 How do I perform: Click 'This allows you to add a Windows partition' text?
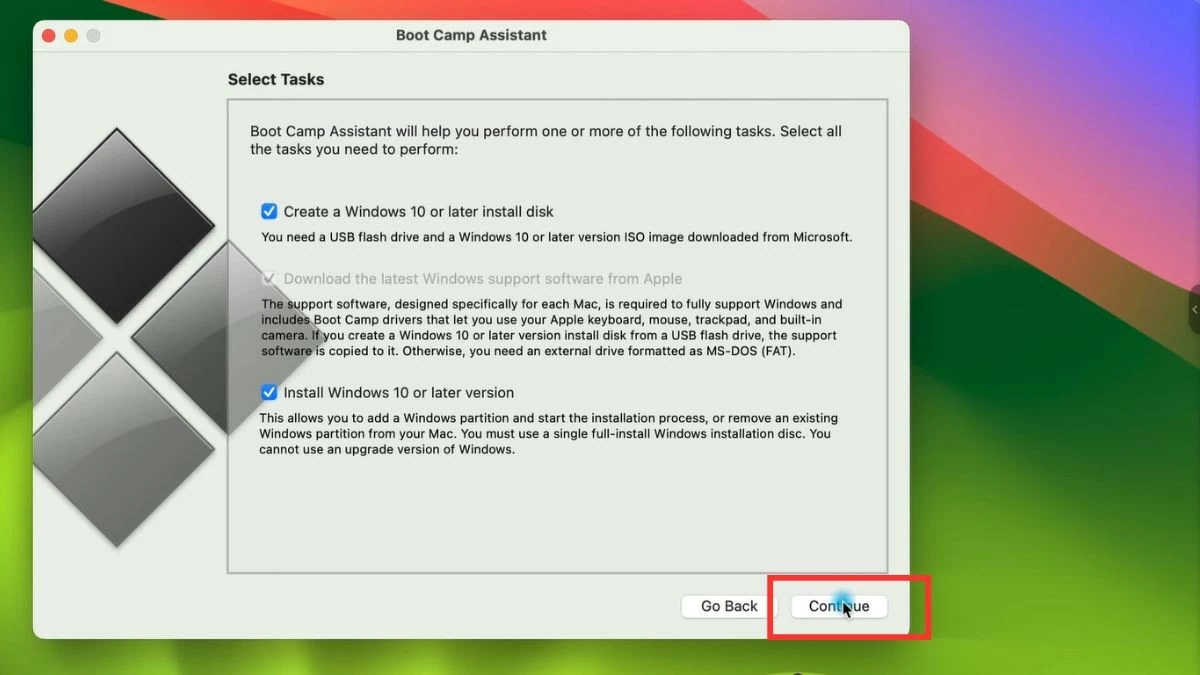(x=549, y=433)
